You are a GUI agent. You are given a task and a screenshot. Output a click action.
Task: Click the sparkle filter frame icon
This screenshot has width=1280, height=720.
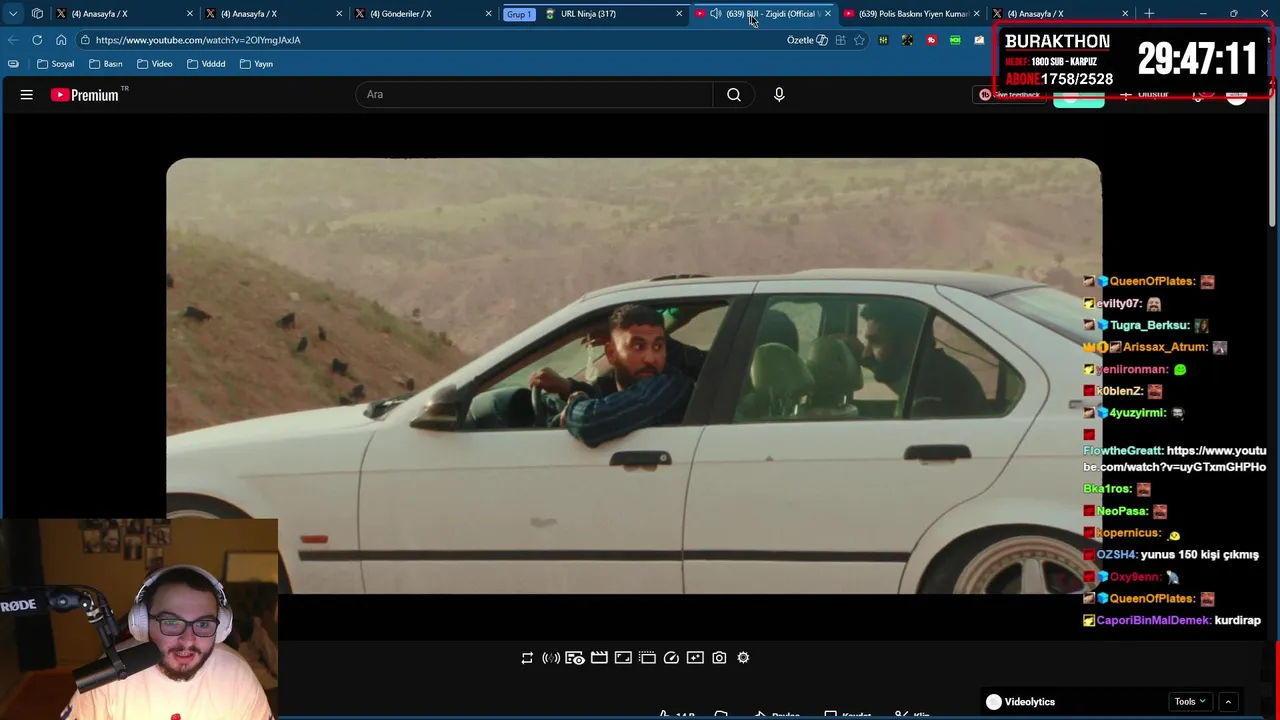click(695, 658)
